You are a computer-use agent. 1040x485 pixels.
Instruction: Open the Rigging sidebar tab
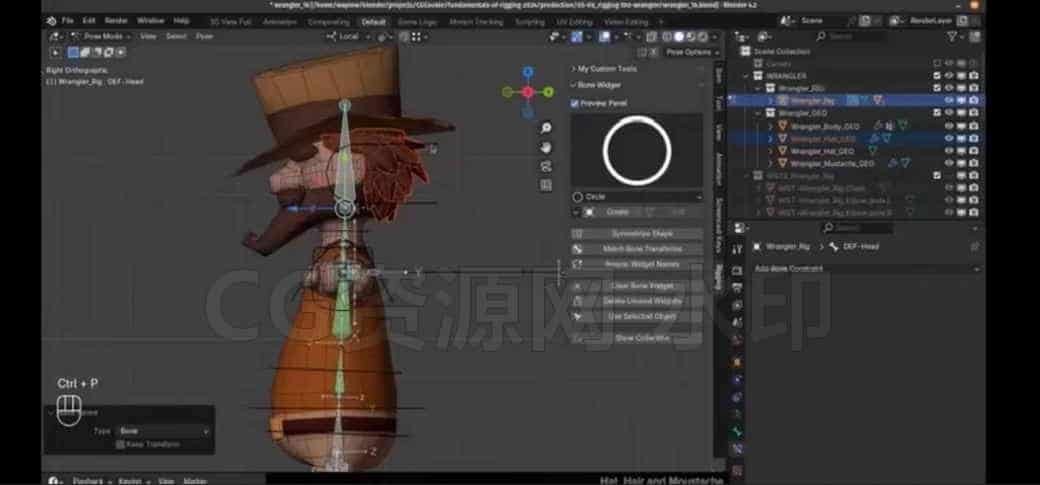click(x=718, y=276)
